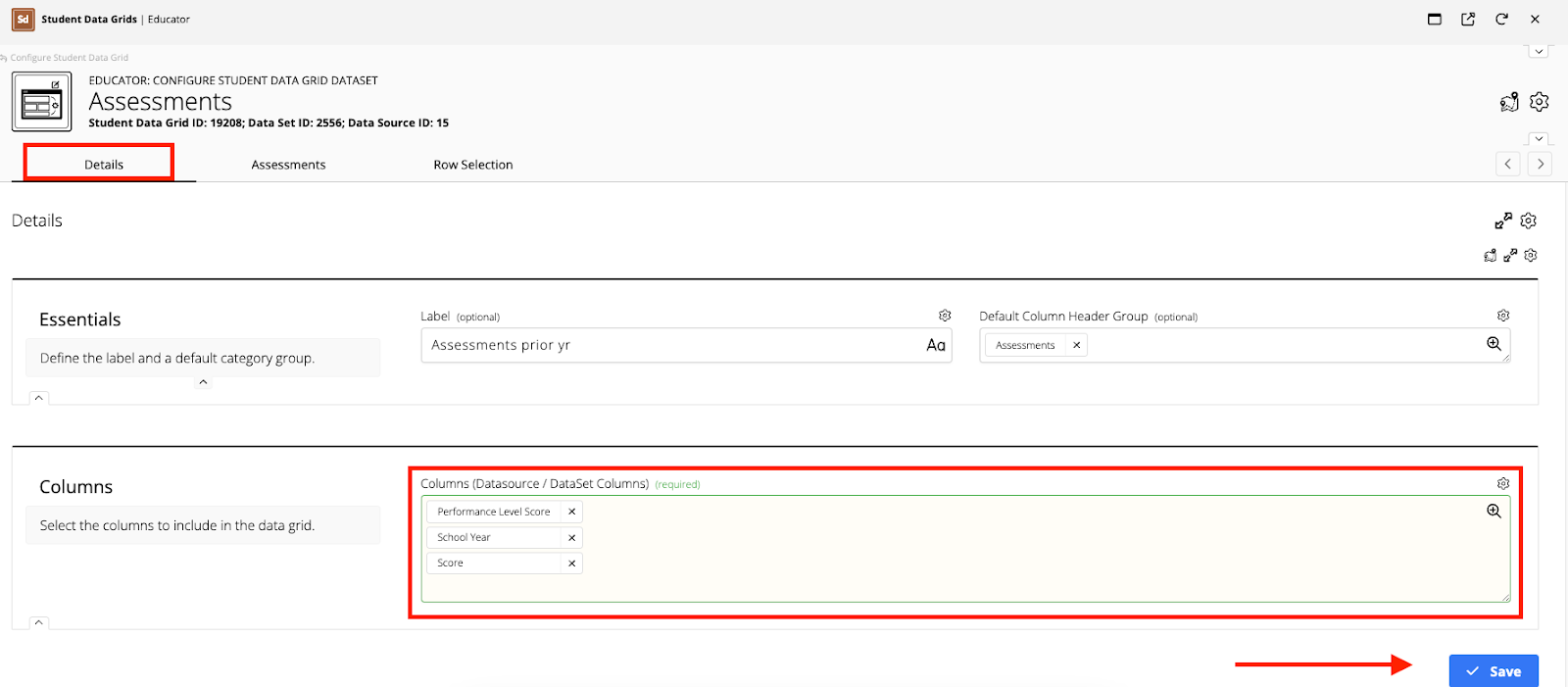The height and width of the screenshot is (687, 1568).
Task: Open in new window icon in title bar
Action: [x=1468, y=19]
